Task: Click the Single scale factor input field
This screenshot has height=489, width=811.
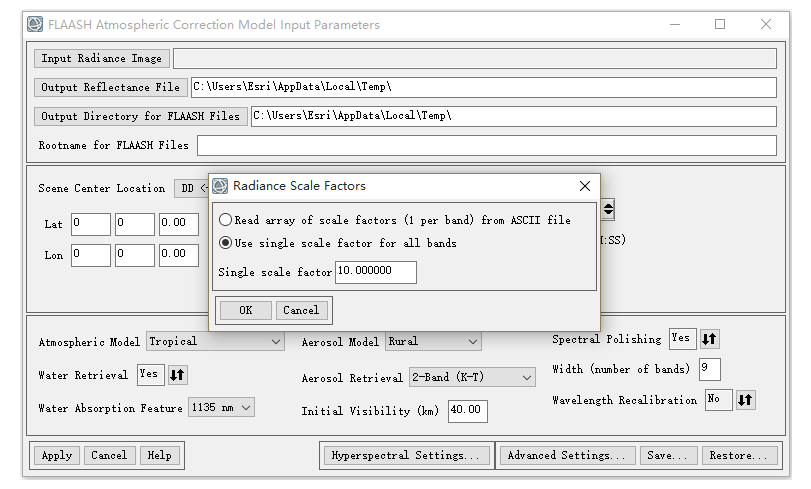Action: (x=376, y=272)
